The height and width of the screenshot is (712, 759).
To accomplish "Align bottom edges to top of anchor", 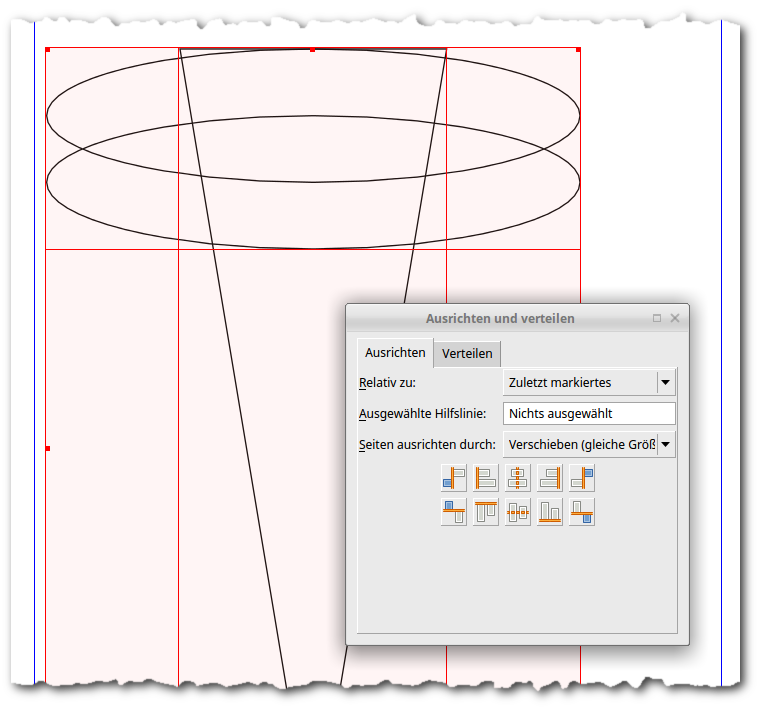I will (x=454, y=512).
